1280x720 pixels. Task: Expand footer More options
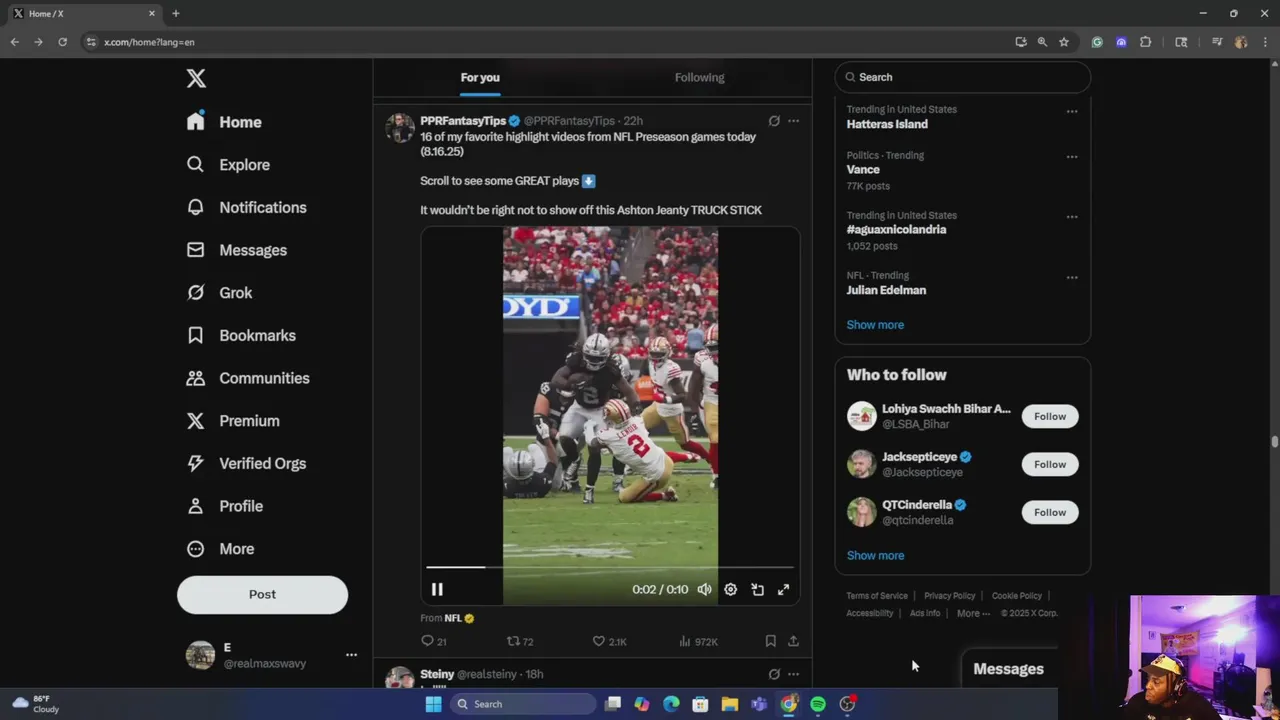click(x=973, y=614)
